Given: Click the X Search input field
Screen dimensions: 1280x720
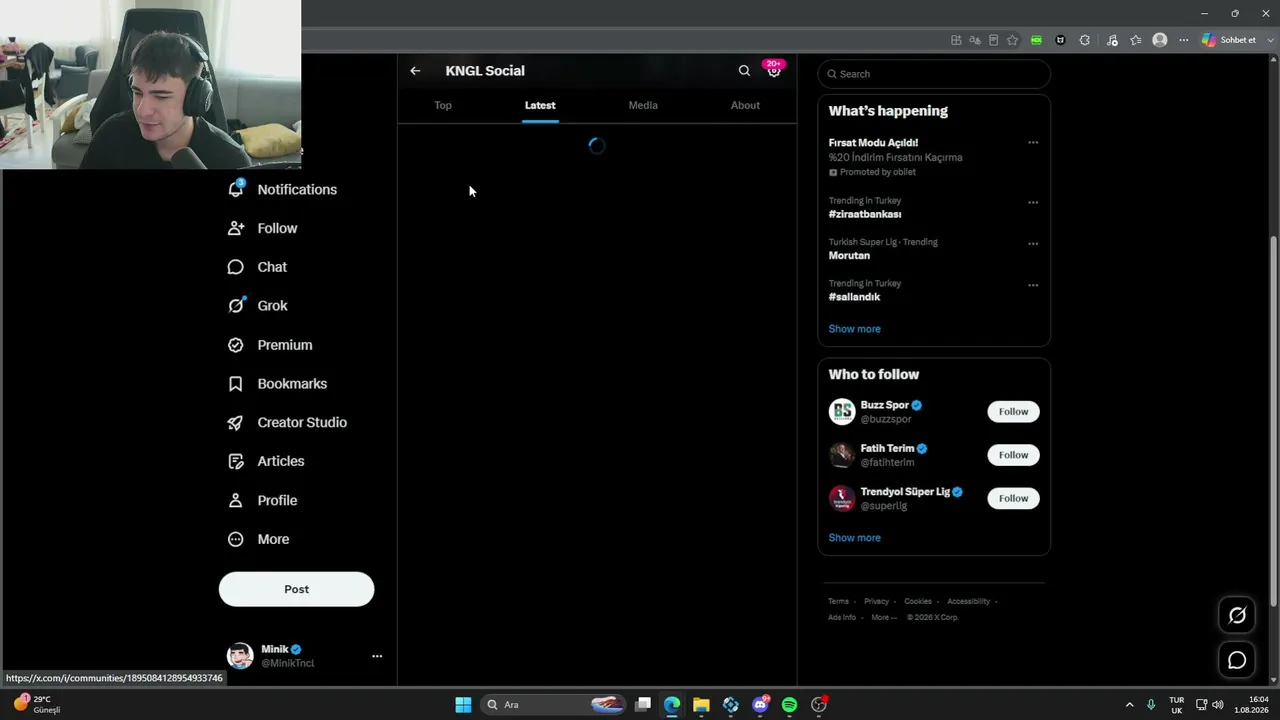Looking at the screenshot, I should 934,74.
